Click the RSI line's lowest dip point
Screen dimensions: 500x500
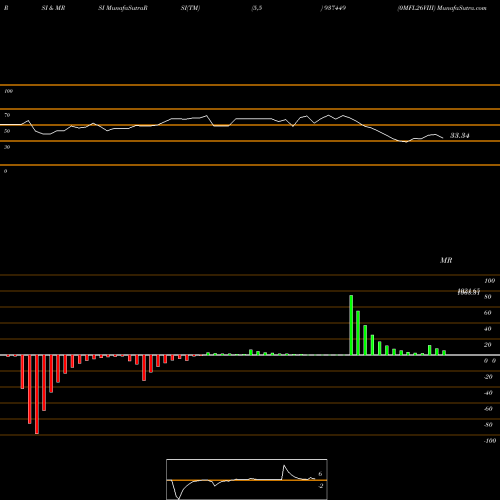tap(406, 142)
